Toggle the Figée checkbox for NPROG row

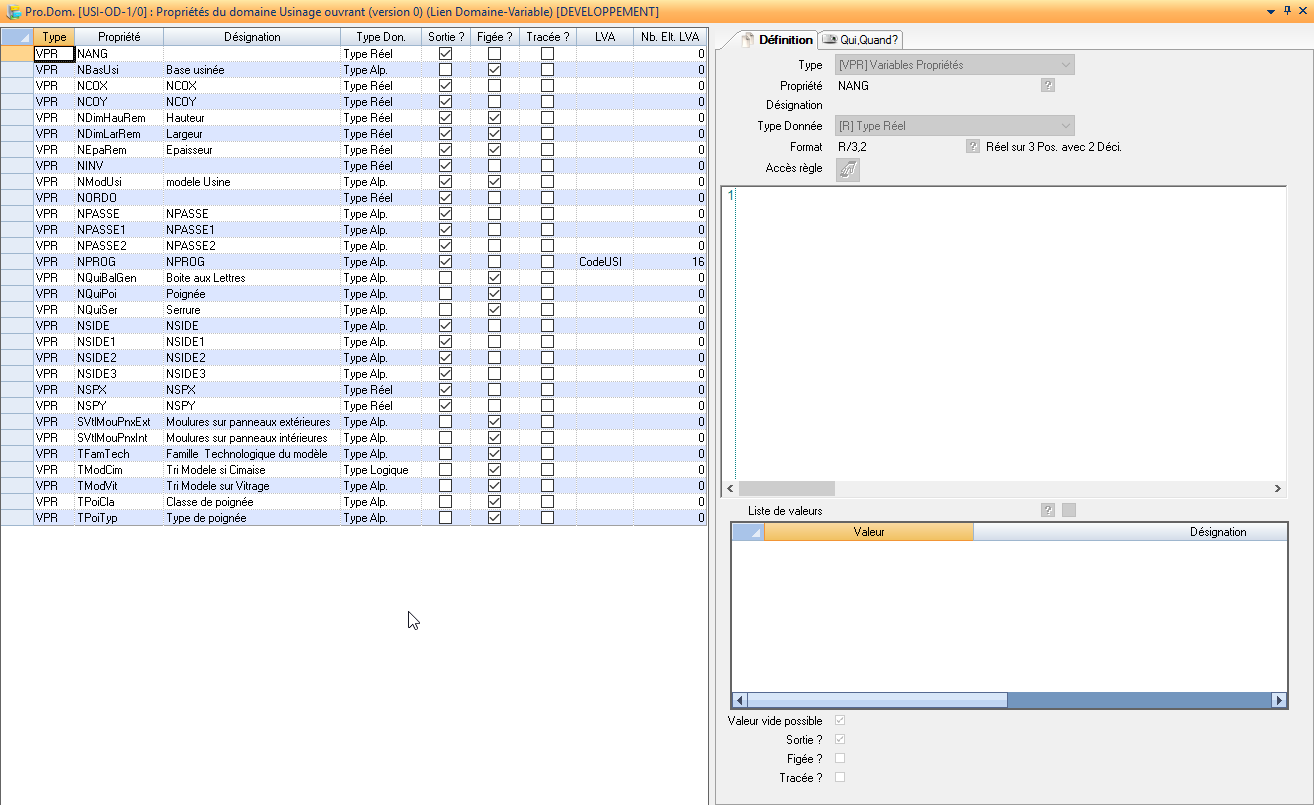[494, 262]
